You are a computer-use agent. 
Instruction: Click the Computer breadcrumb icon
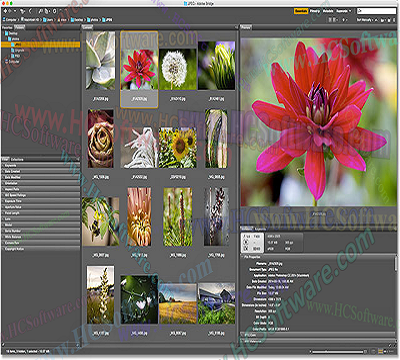pyautogui.click(x=4, y=20)
